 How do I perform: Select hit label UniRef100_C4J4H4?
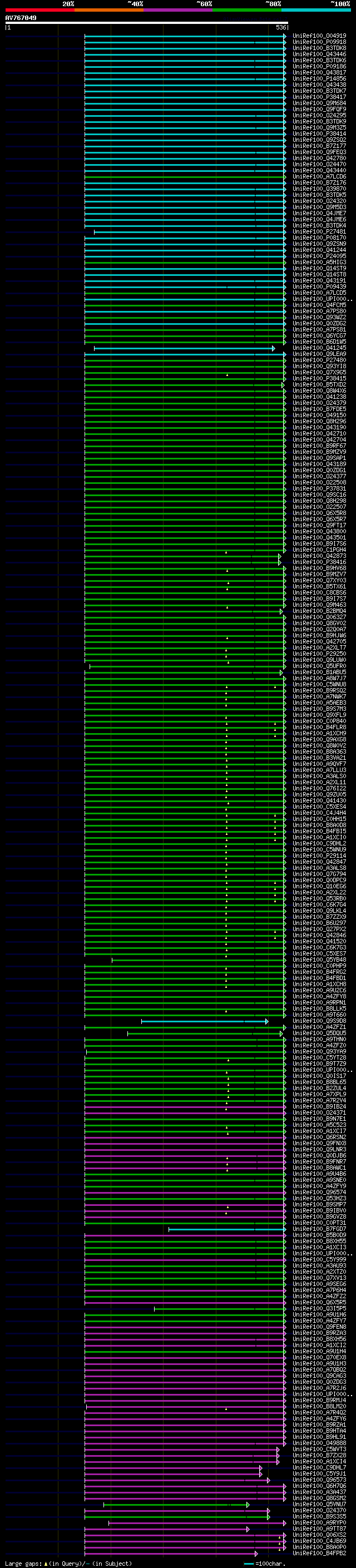pyautogui.click(x=319, y=813)
